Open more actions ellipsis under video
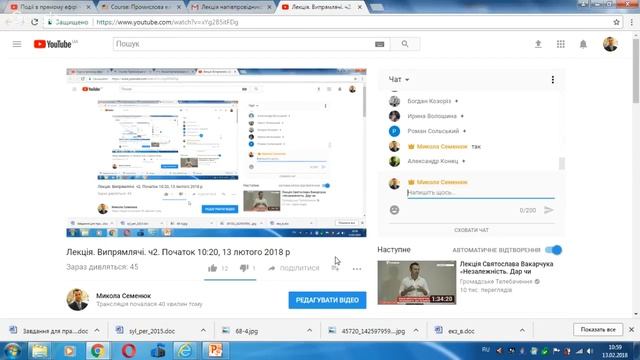 click(357, 269)
